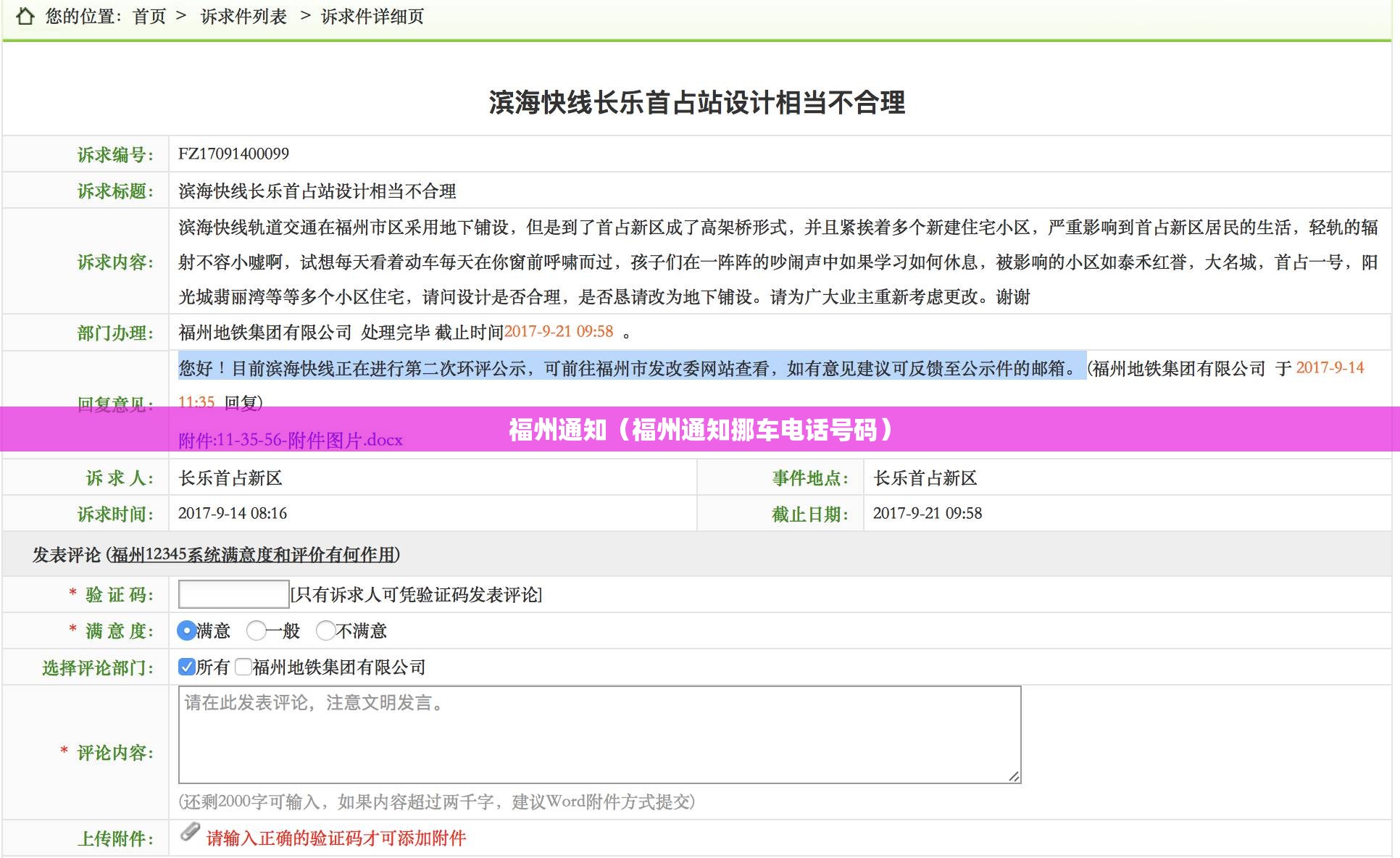Open 福州12345系统满意度和评价有何作用 link
The image size is (1400, 858).
coord(253,555)
